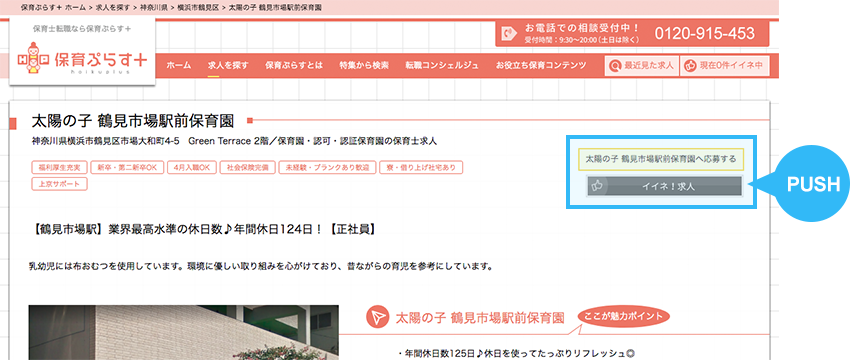The width and height of the screenshot is (850, 360).
Task: Select the 新卒・第二新卒OK tag
Action: [127, 168]
